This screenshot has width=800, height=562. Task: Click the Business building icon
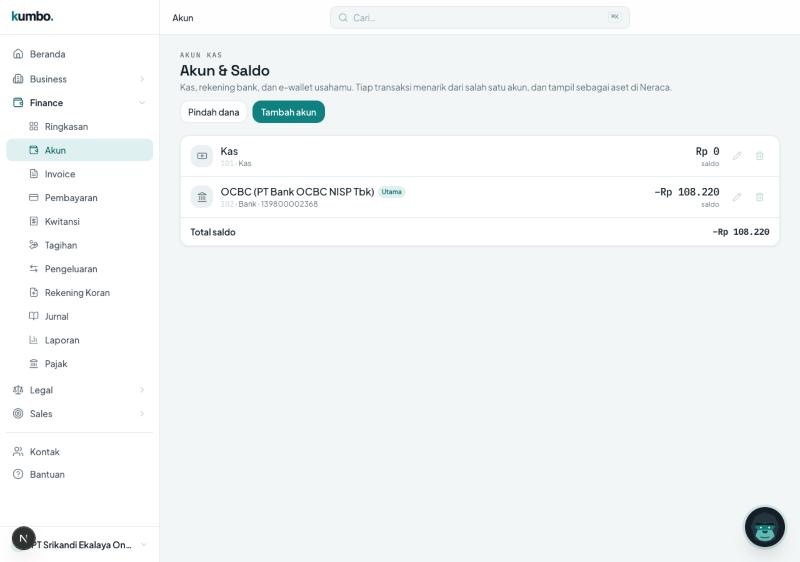(18, 79)
